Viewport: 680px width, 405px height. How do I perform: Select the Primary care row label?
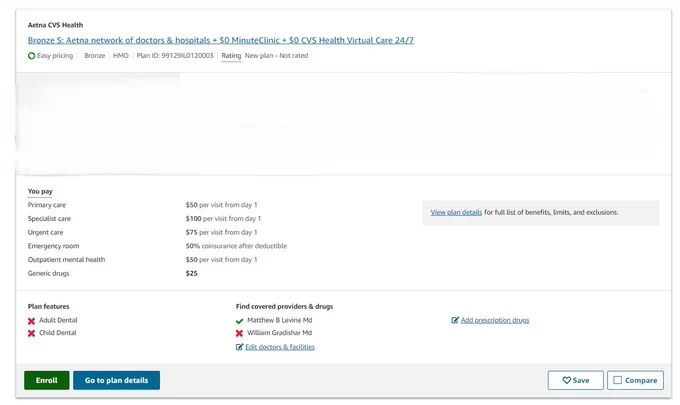point(47,205)
